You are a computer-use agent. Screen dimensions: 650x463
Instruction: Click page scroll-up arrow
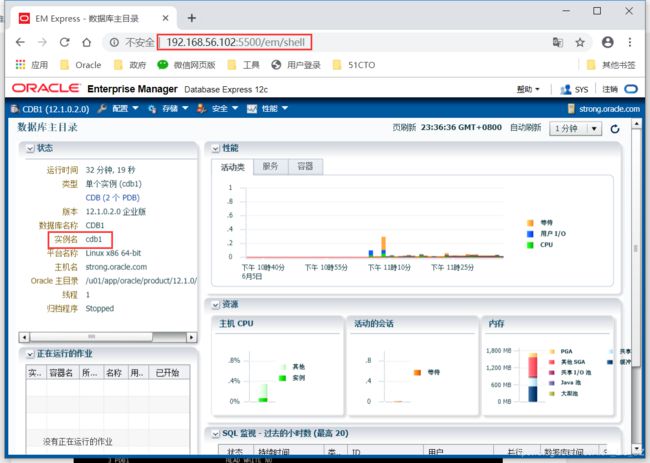coord(636,124)
